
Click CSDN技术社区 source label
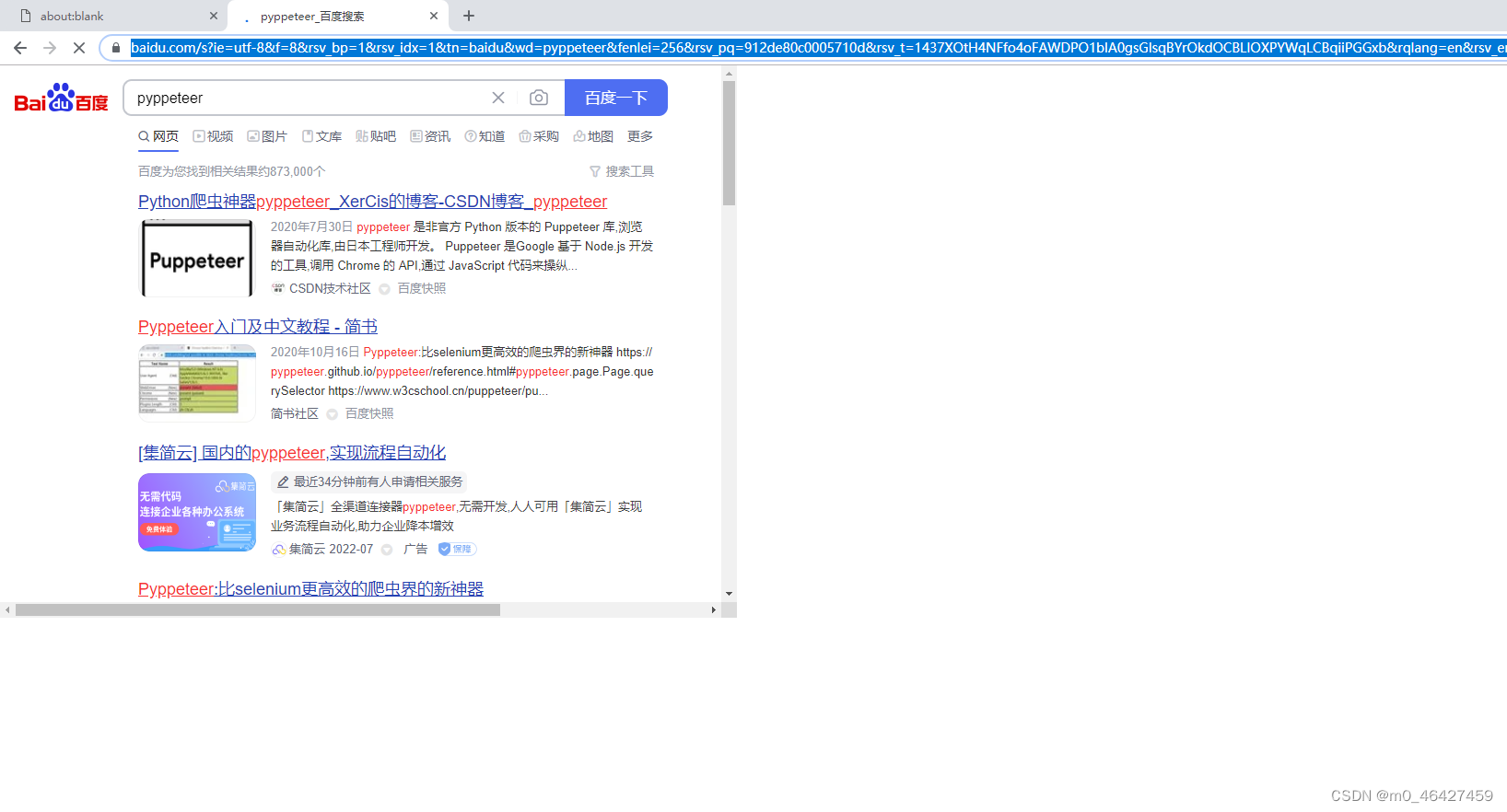click(x=330, y=288)
